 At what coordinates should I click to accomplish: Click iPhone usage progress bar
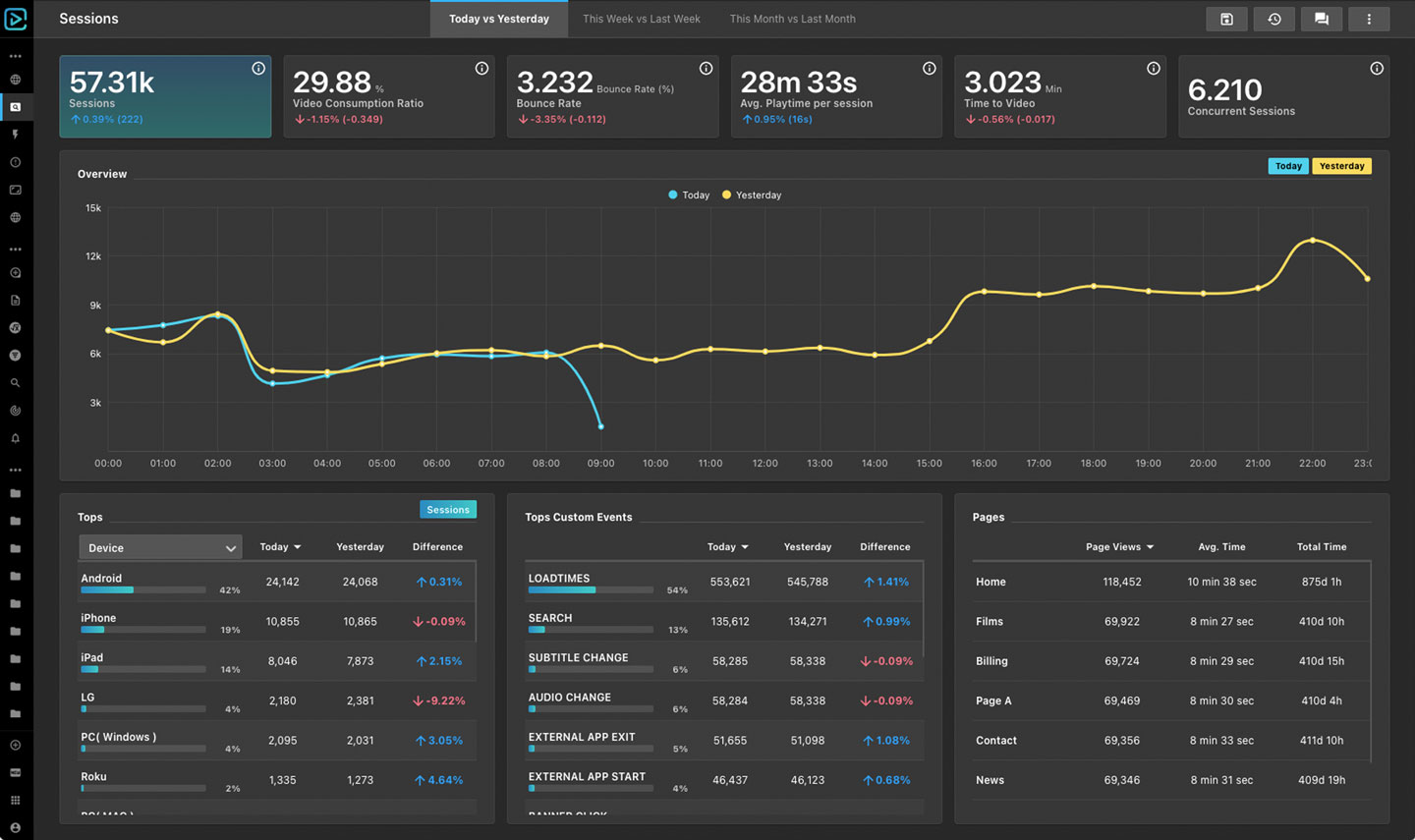(x=143, y=630)
